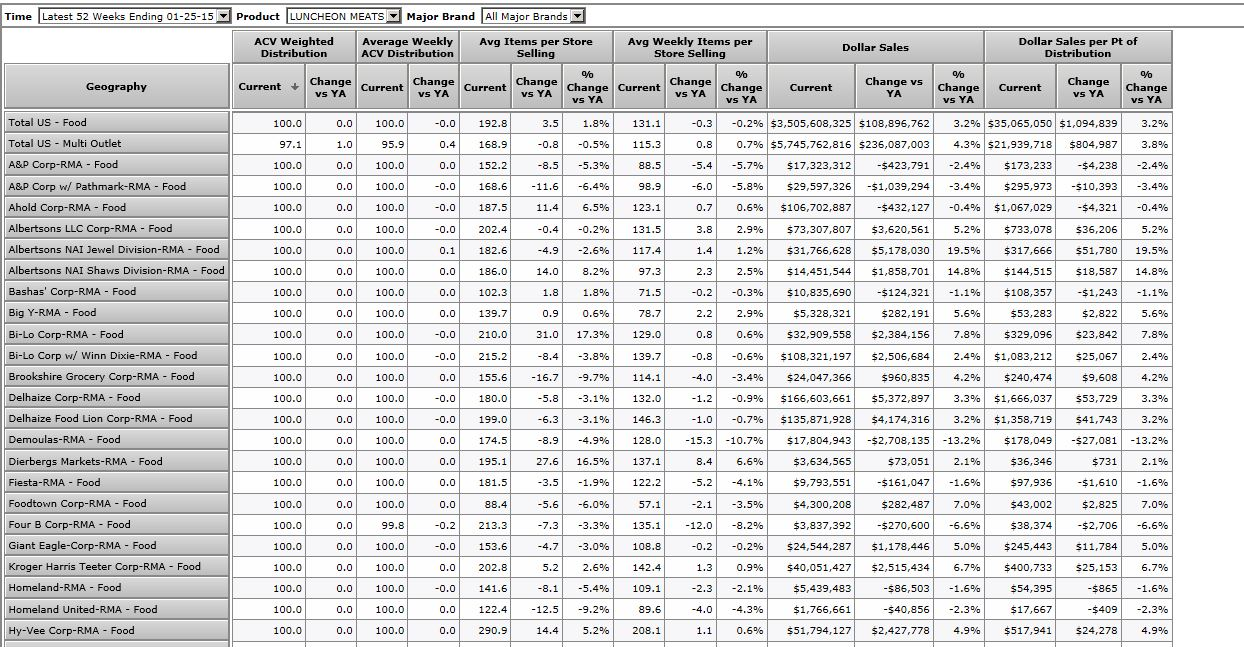
Task: Select Total US - Multi Outlet row
Action: pos(116,144)
